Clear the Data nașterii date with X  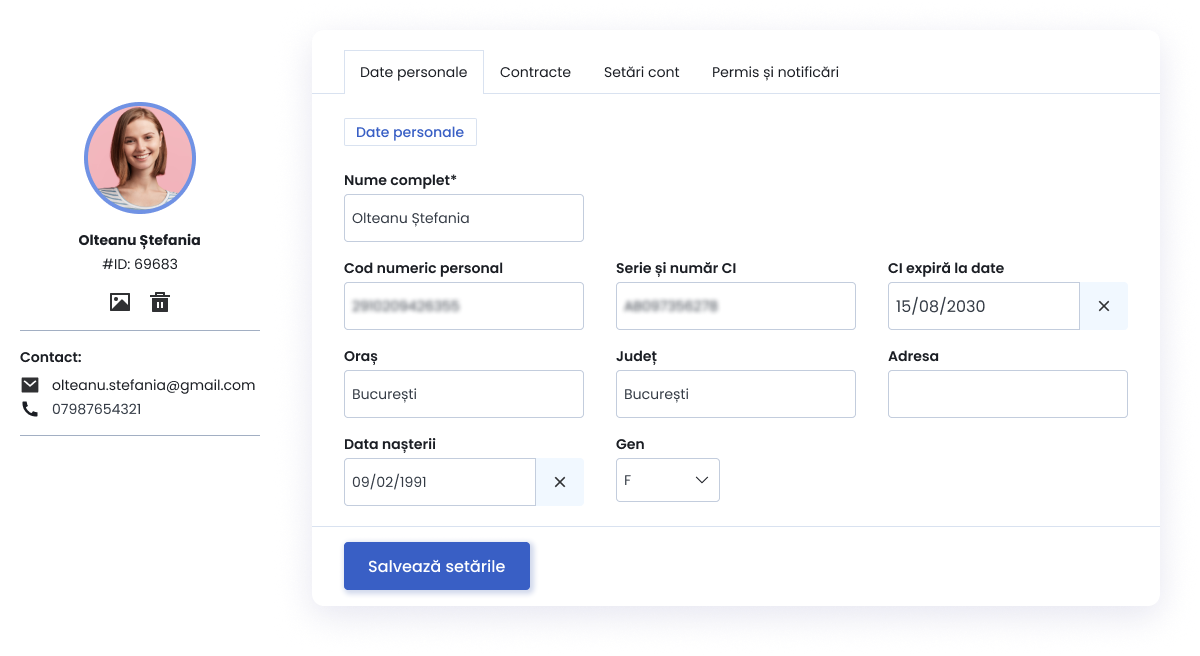(560, 482)
